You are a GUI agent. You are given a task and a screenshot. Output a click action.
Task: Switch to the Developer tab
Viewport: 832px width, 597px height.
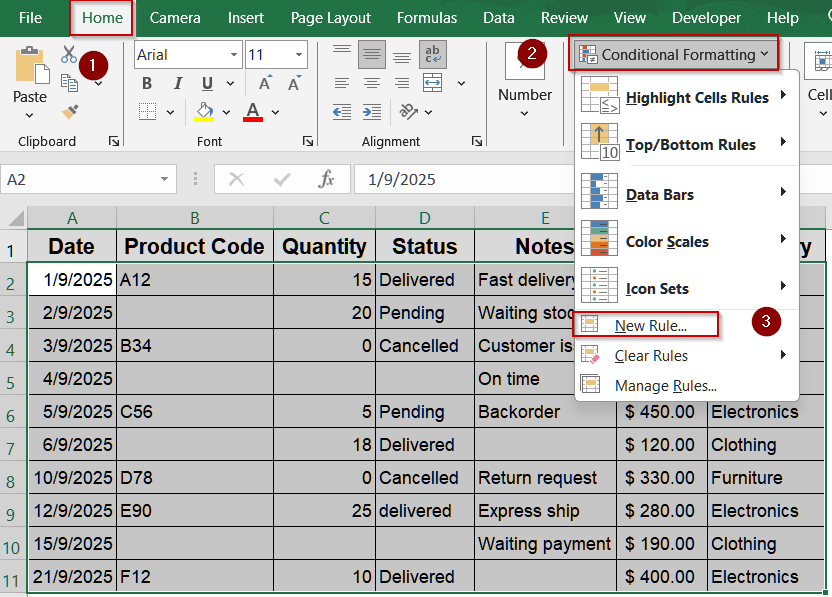(706, 18)
